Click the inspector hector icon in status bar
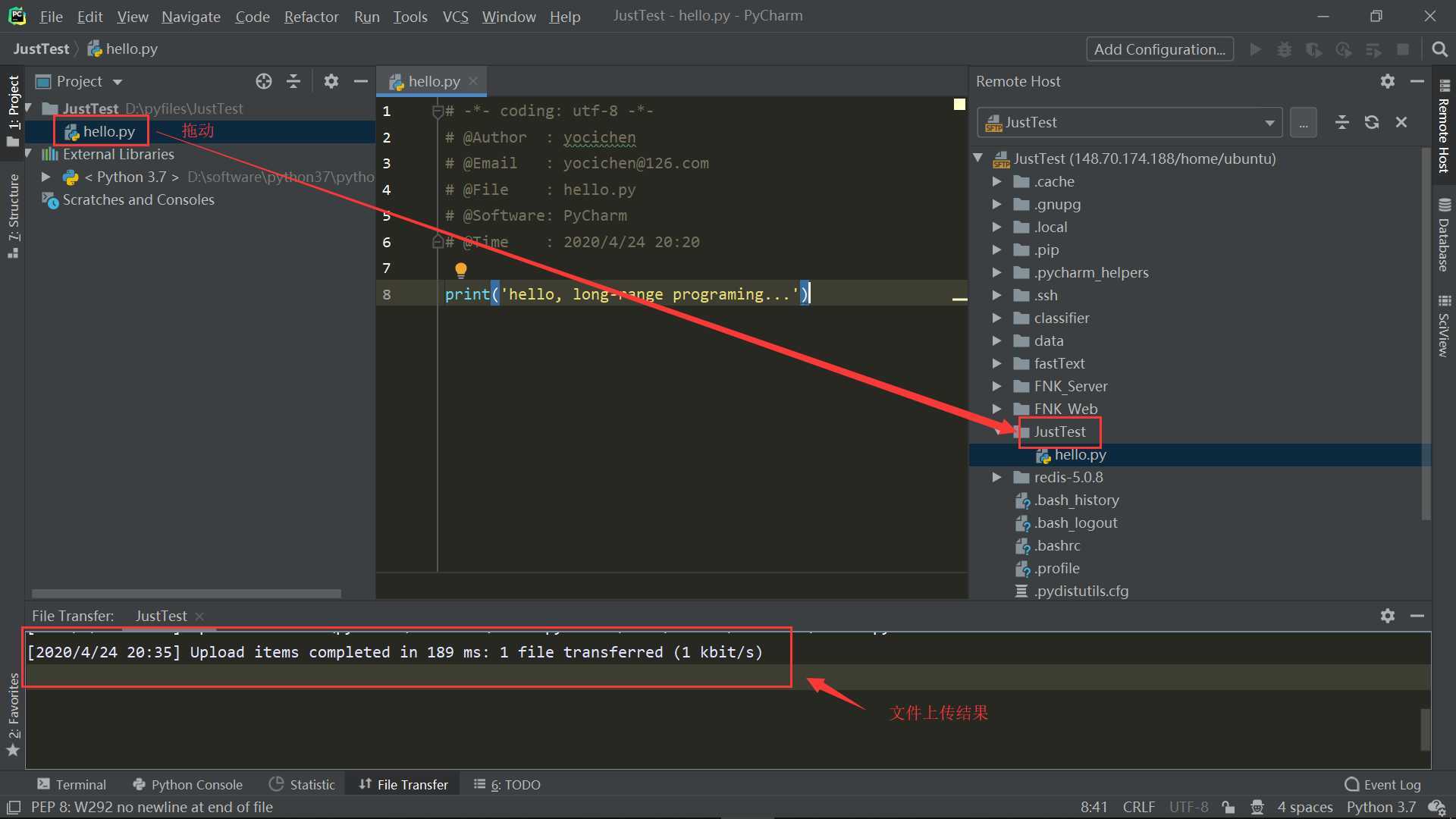This screenshot has height=819, width=1456. [1257, 808]
